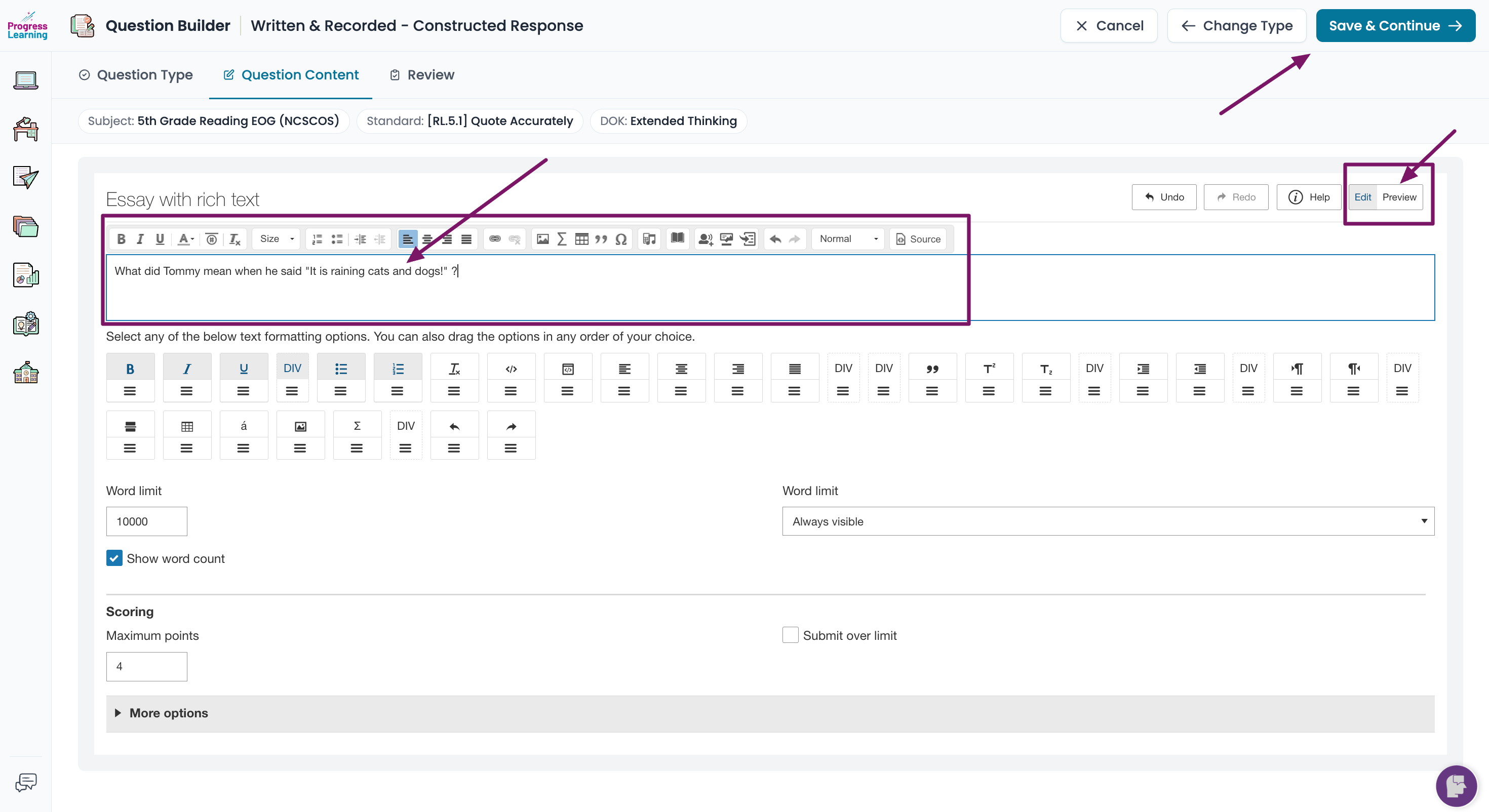Apply block quote from the editor toolbar

point(601,238)
